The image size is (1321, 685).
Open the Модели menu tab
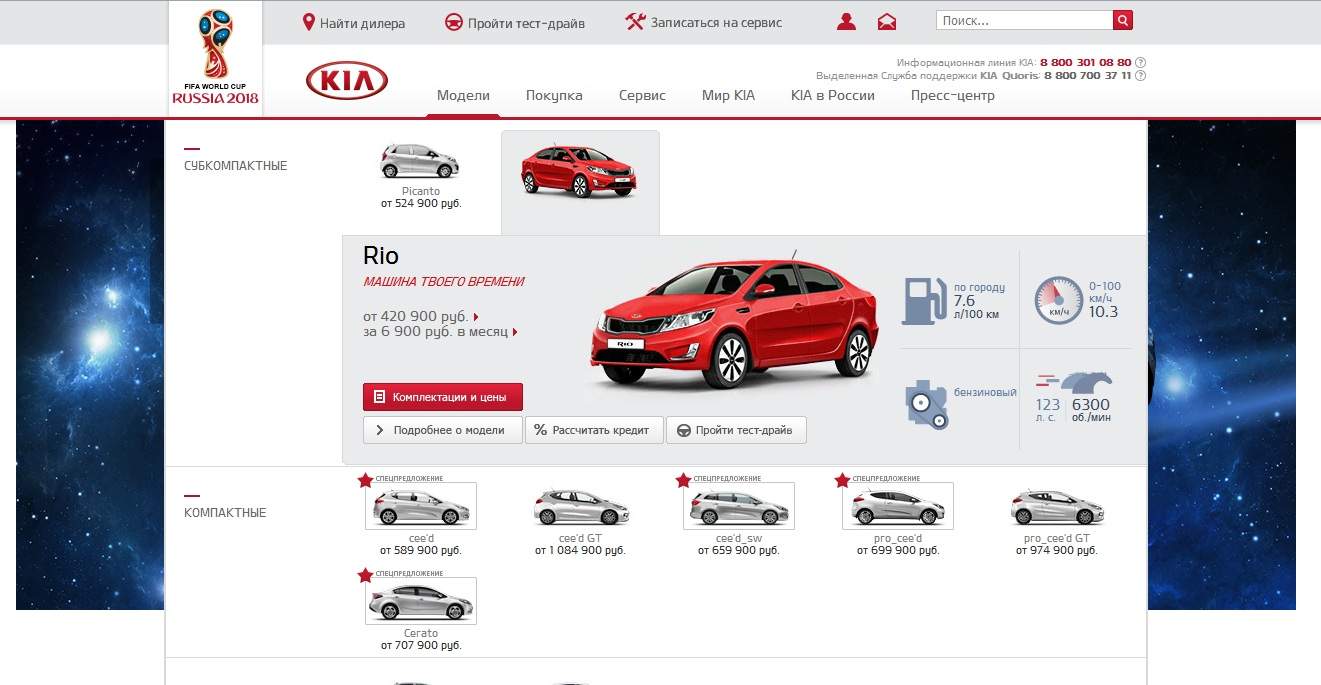[463, 96]
